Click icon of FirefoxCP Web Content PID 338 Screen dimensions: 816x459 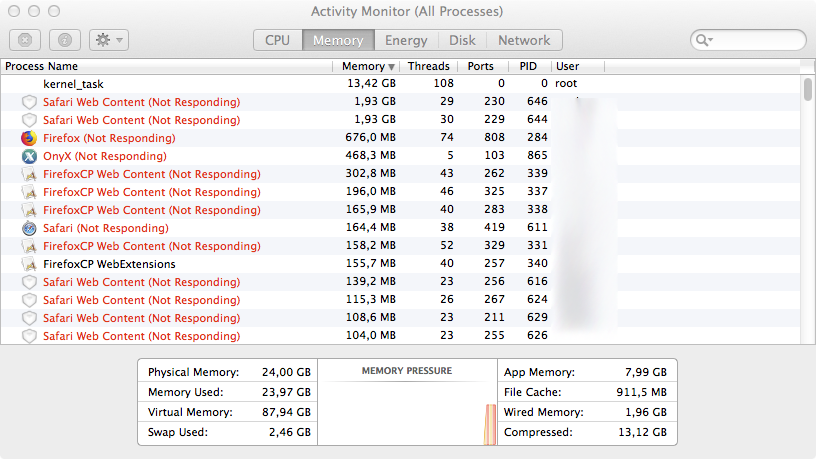pos(30,210)
